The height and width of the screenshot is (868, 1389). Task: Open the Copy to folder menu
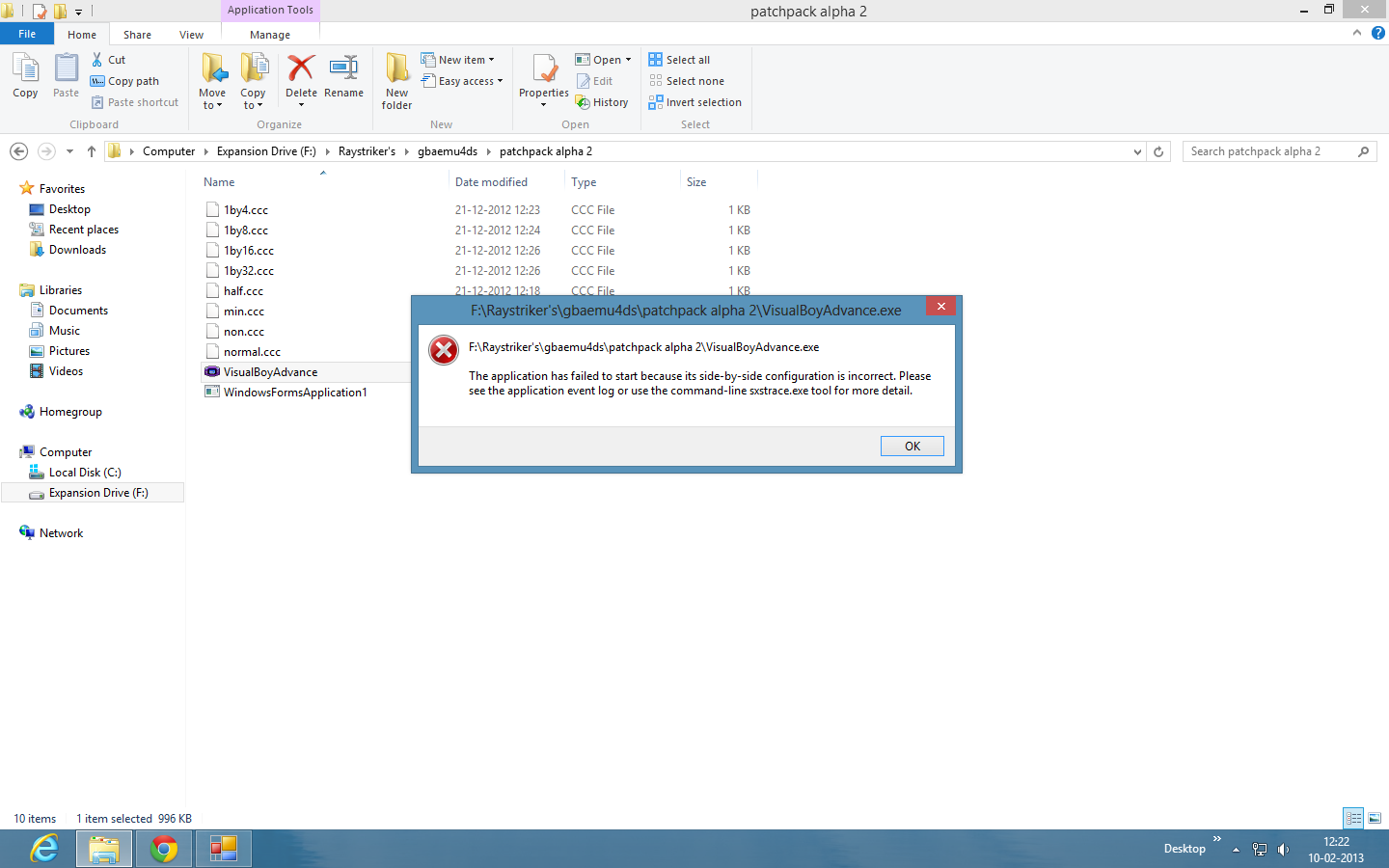tap(253, 82)
